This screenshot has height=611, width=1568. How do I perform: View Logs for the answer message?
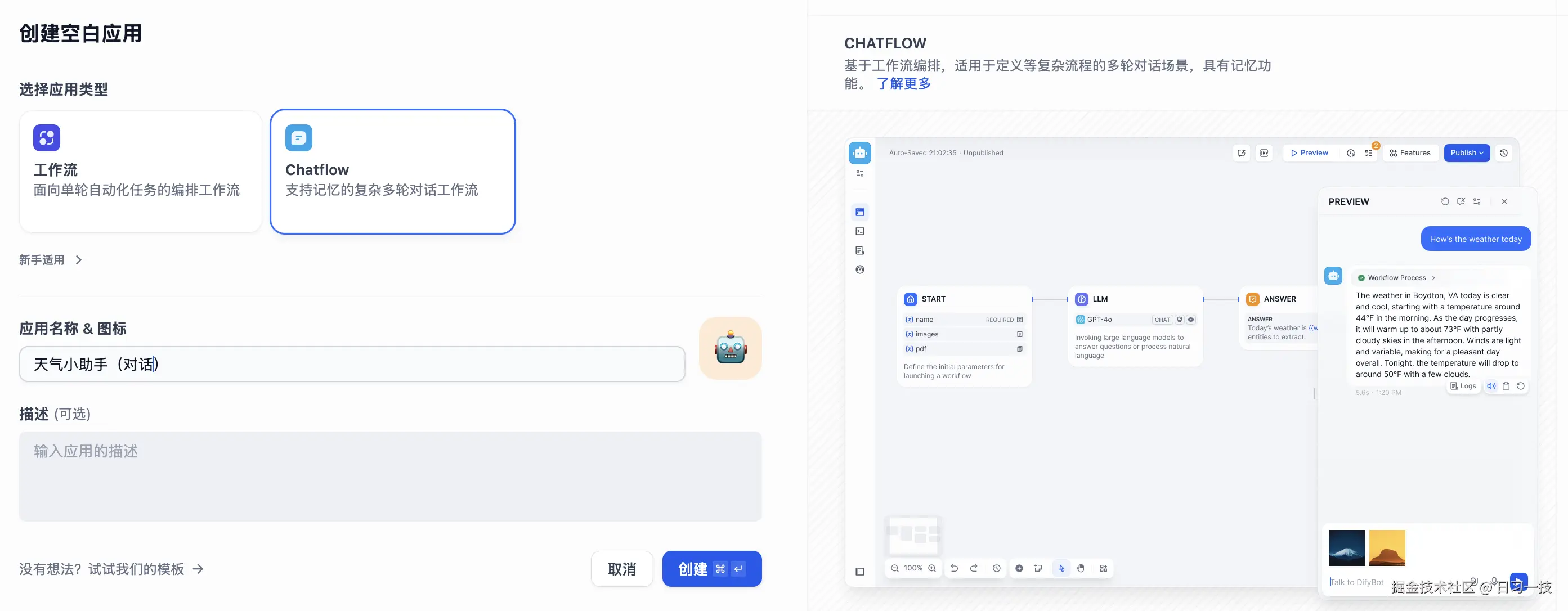click(x=1463, y=386)
